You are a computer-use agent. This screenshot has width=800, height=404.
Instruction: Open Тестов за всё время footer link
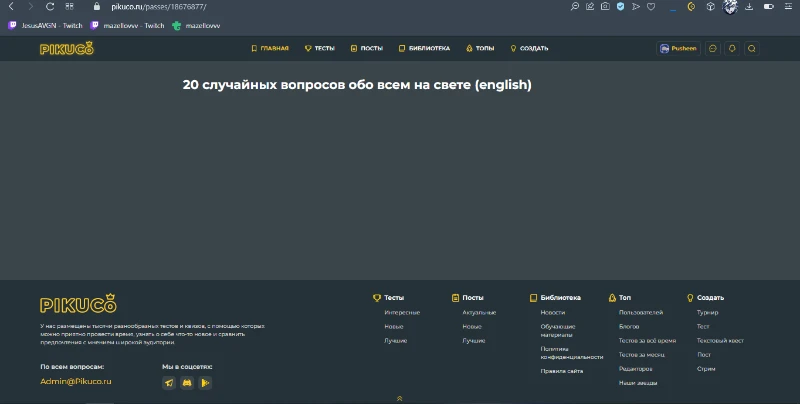coord(647,341)
